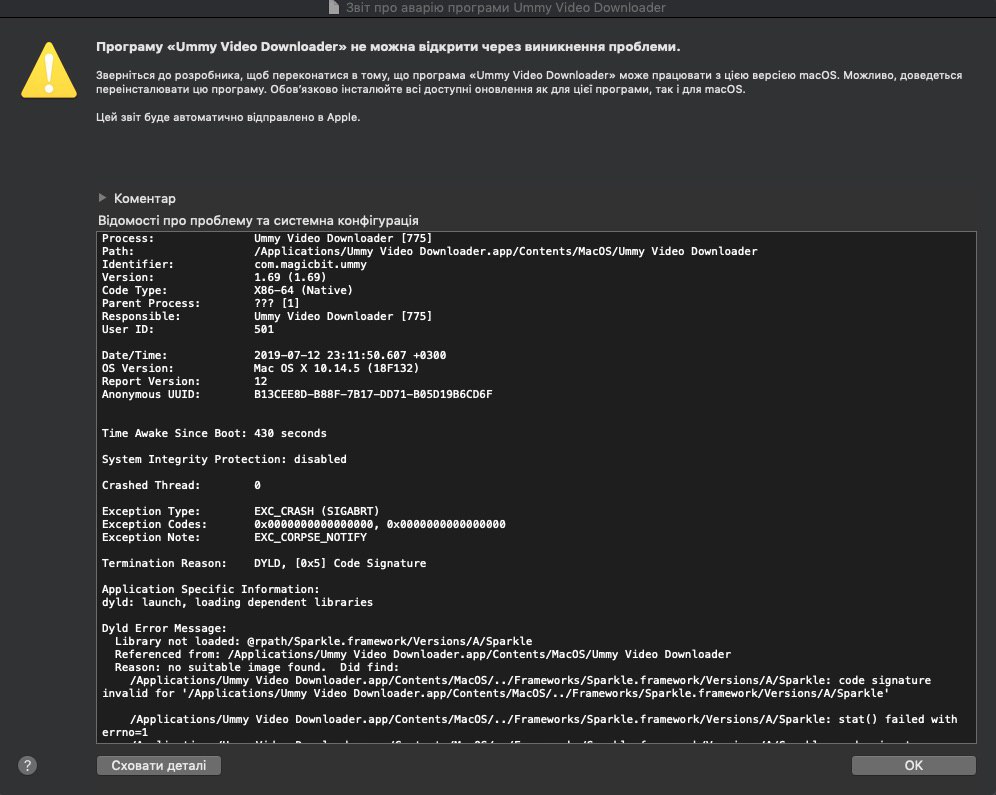Click the Path line in the report
The image size is (996, 795).
click(429, 251)
